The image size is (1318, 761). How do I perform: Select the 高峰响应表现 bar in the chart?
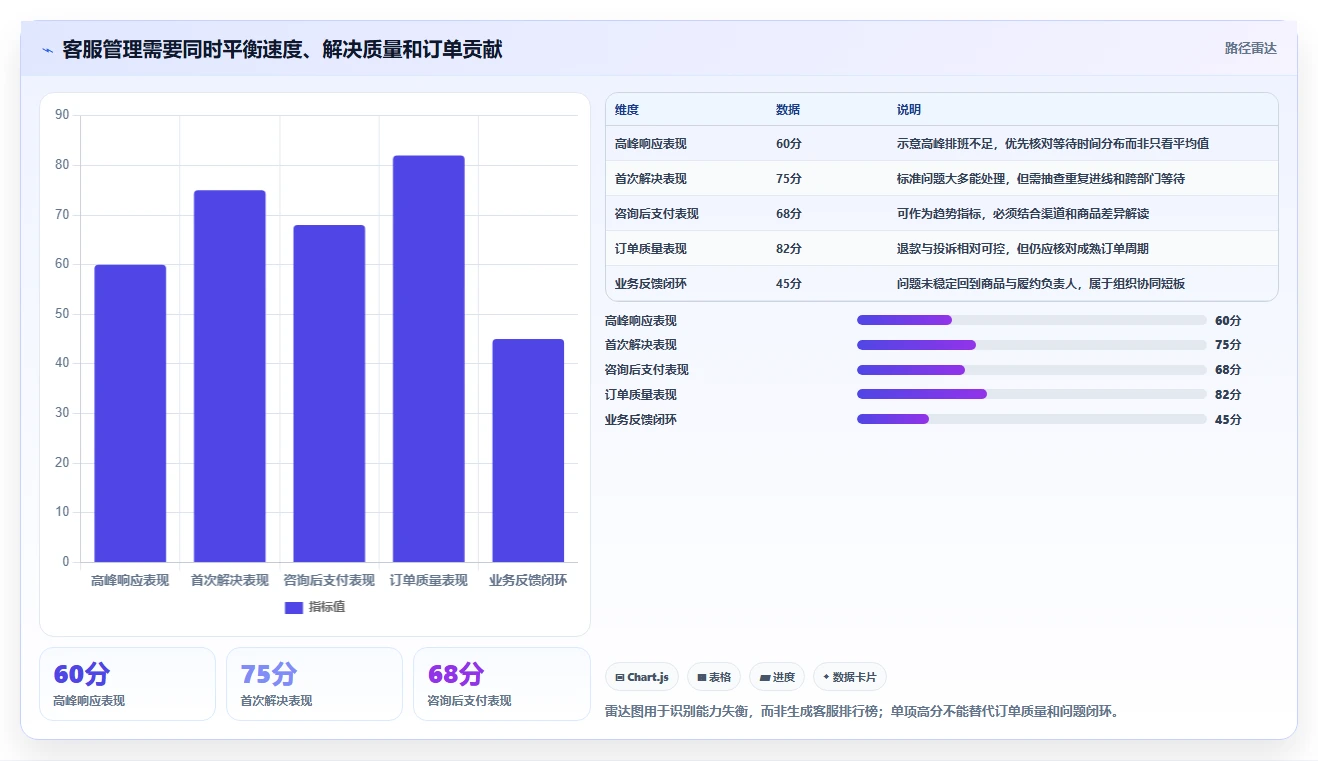point(130,413)
